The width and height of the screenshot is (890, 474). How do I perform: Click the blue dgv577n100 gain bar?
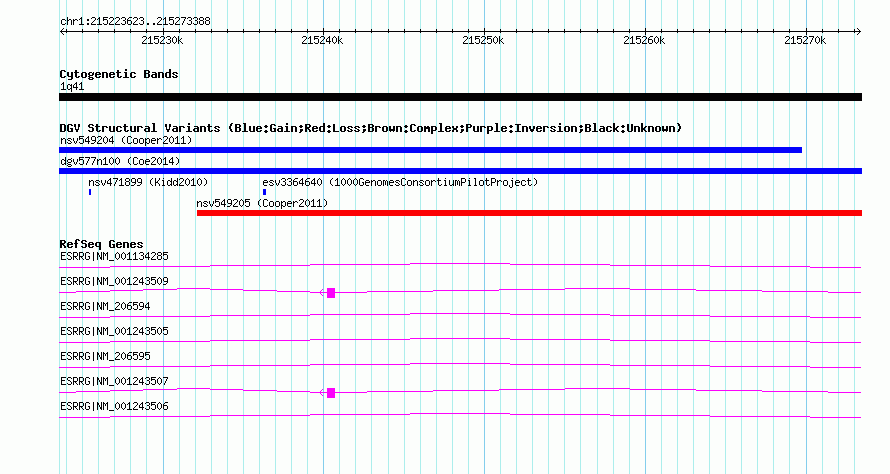coord(460,171)
